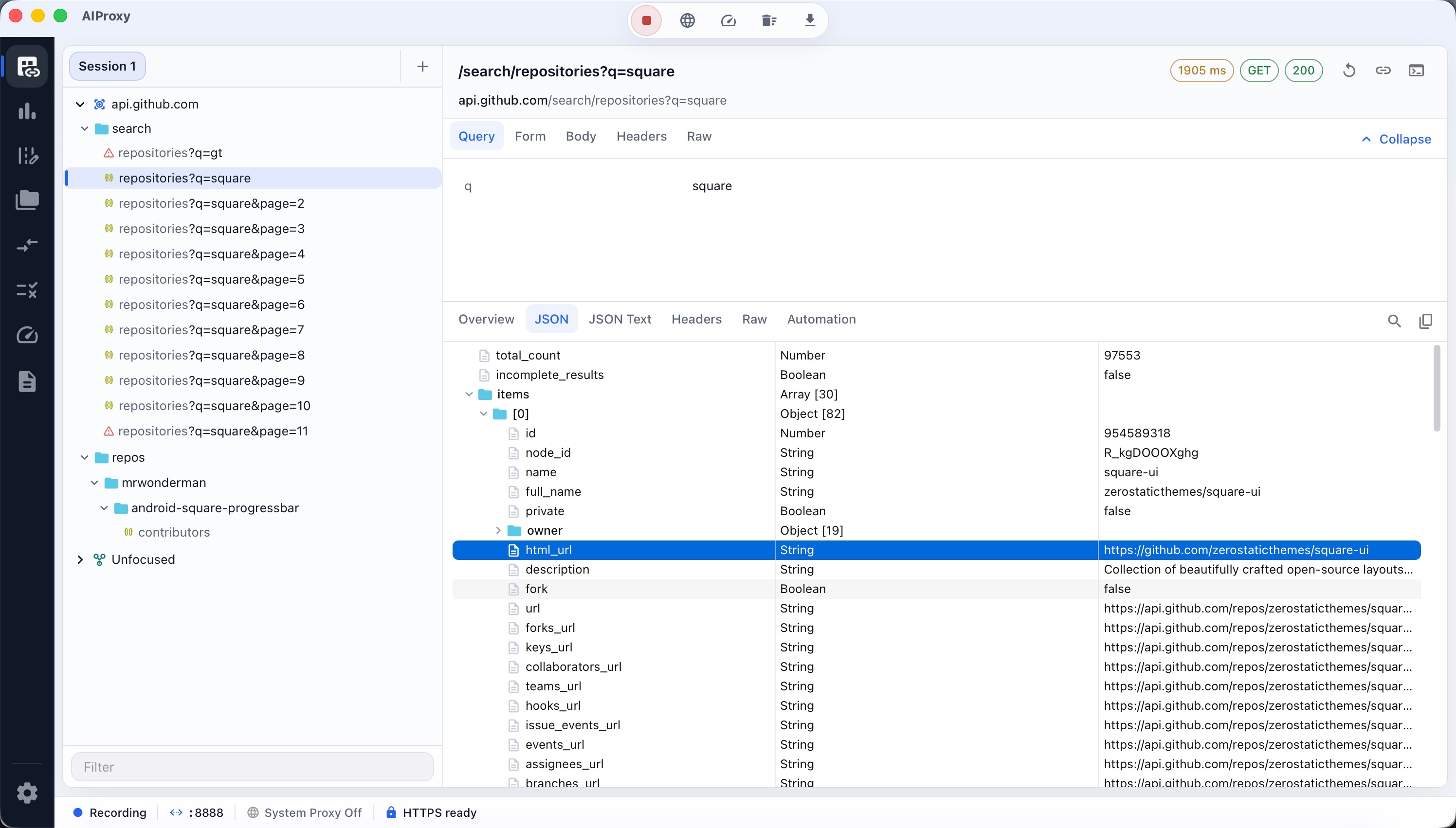The height and width of the screenshot is (828, 1456).
Task: Click the warning icon beside repositories?q=gt
Action: (108, 153)
